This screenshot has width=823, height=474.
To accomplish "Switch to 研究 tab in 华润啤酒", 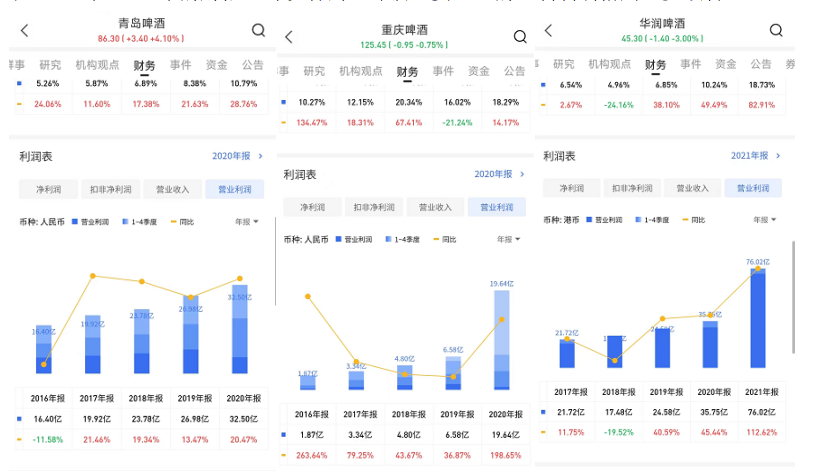I will click(x=564, y=64).
